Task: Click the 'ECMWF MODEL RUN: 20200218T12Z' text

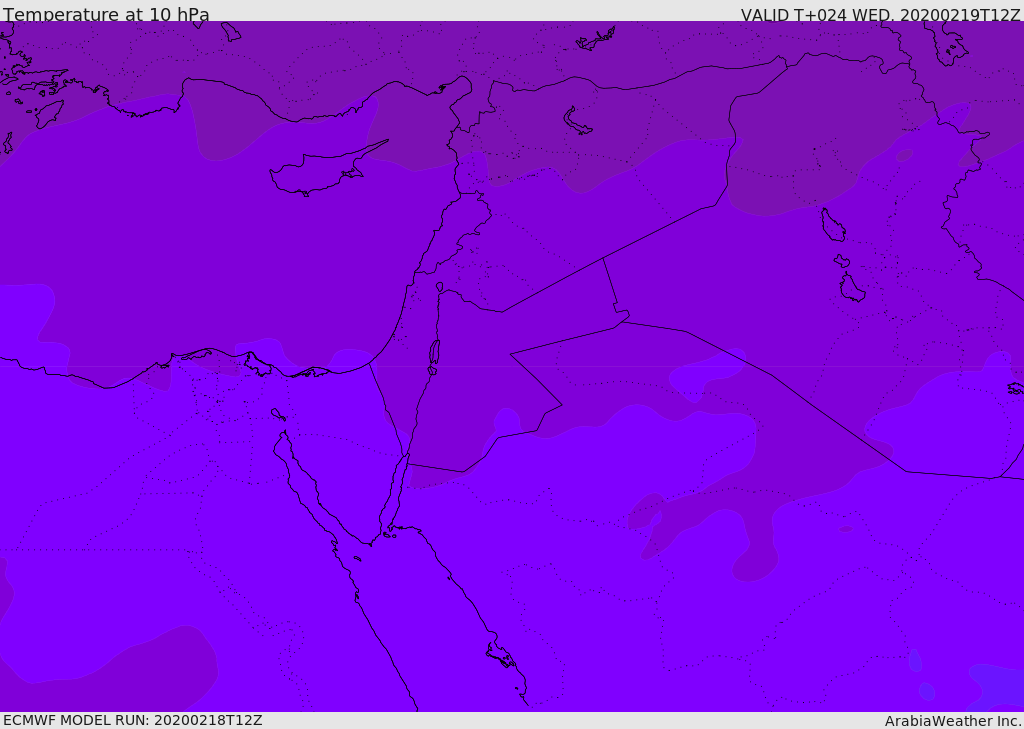Action: pos(133,720)
